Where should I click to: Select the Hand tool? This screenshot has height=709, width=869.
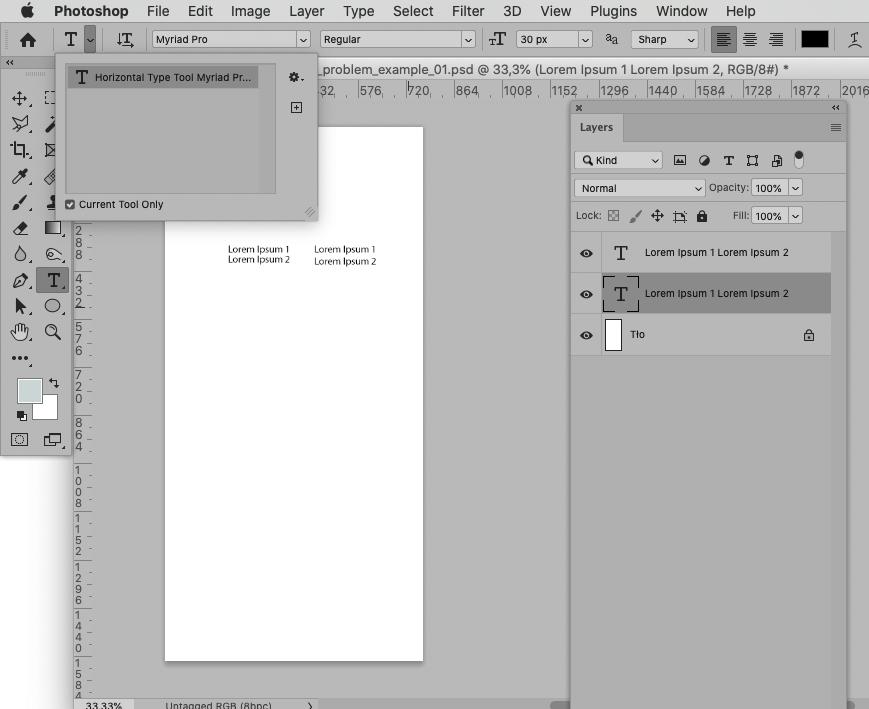pos(20,332)
